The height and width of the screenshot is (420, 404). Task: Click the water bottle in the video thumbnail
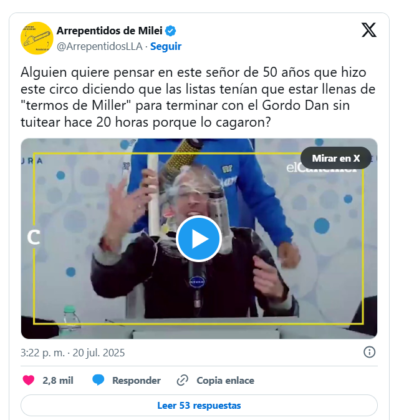pyautogui.click(x=70, y=317)
